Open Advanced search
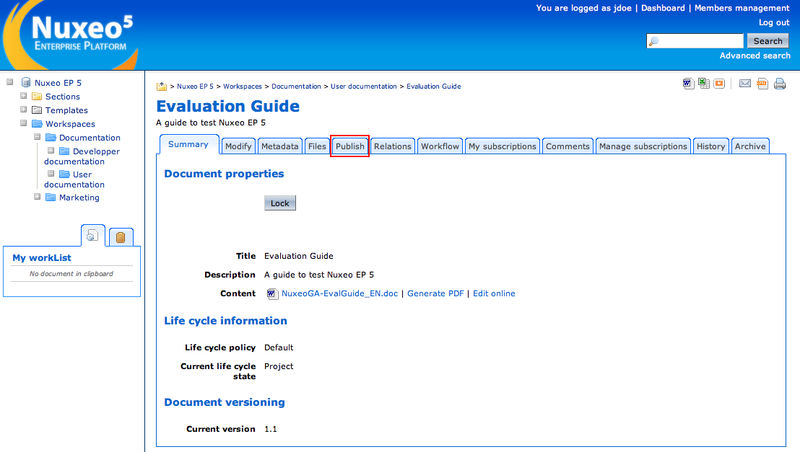The height and width of the screenshot is (452, 800). pyautogui.click(x=755, y=56)
